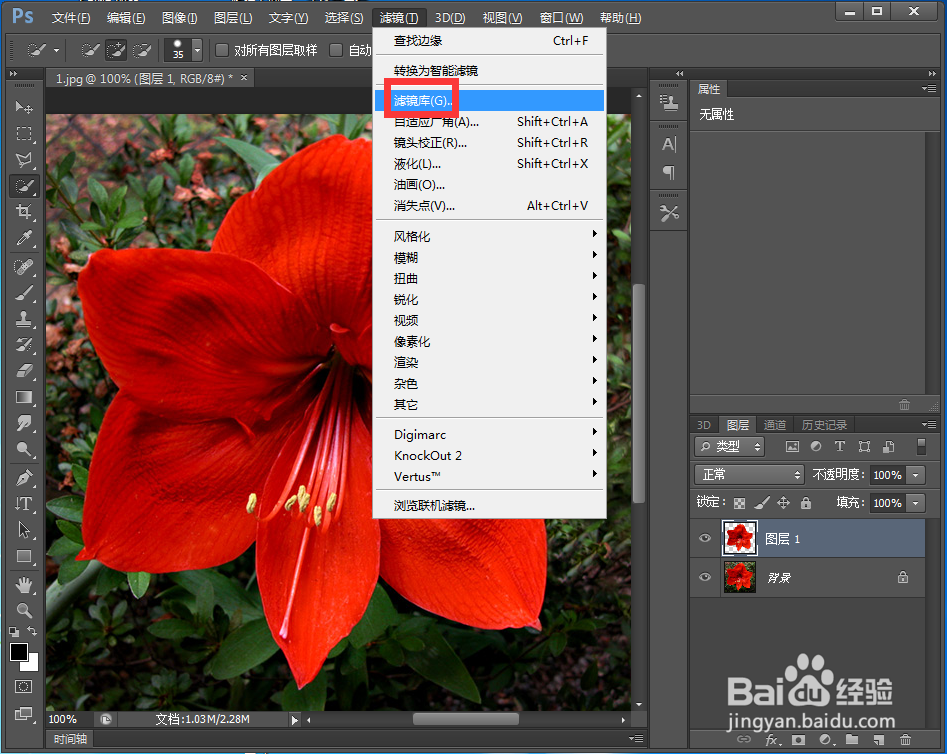
Task: Enable sample all layers checkbox
Action: [x=222, y=50]
